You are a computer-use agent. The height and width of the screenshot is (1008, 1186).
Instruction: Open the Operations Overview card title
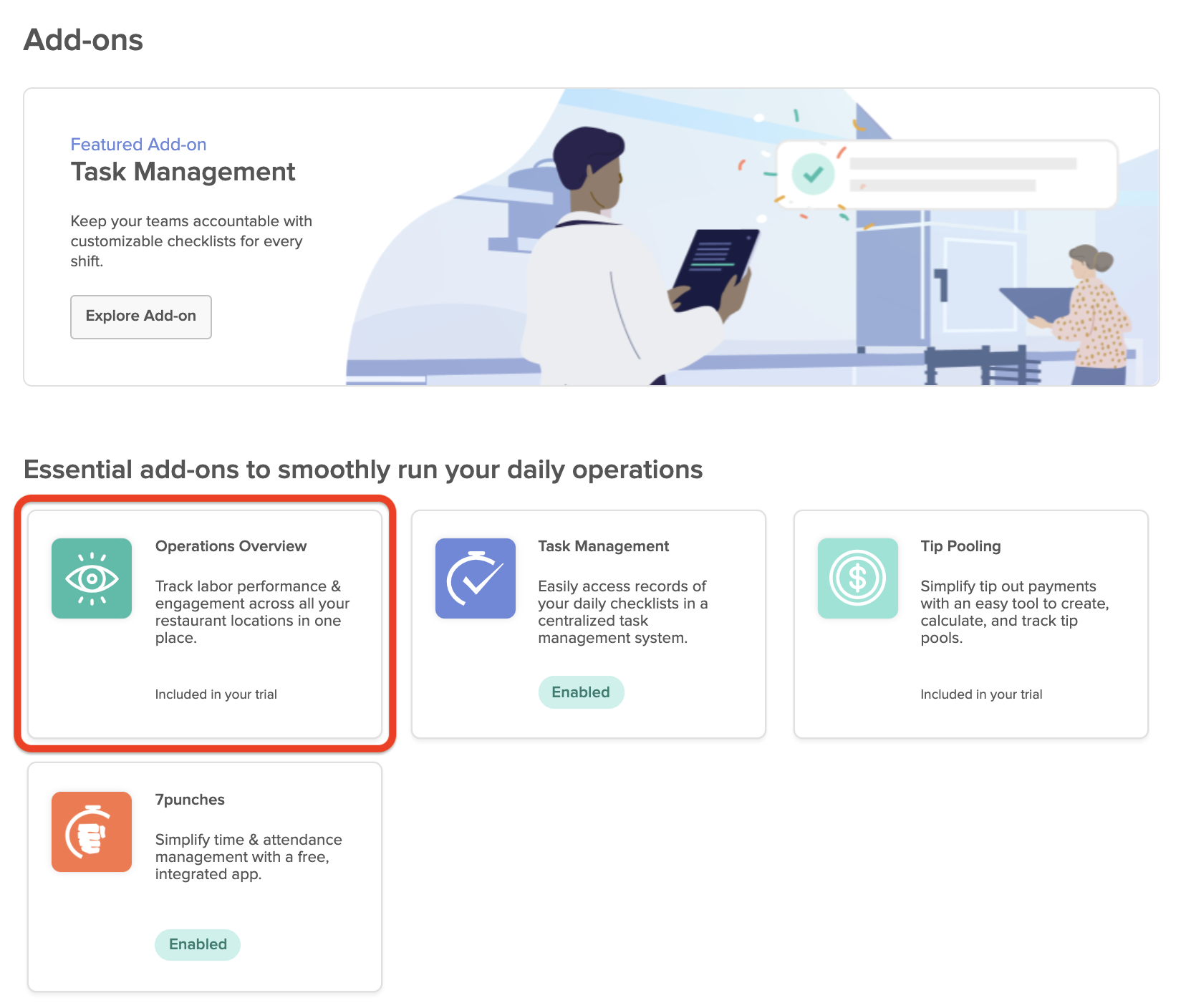coord(231,546)
